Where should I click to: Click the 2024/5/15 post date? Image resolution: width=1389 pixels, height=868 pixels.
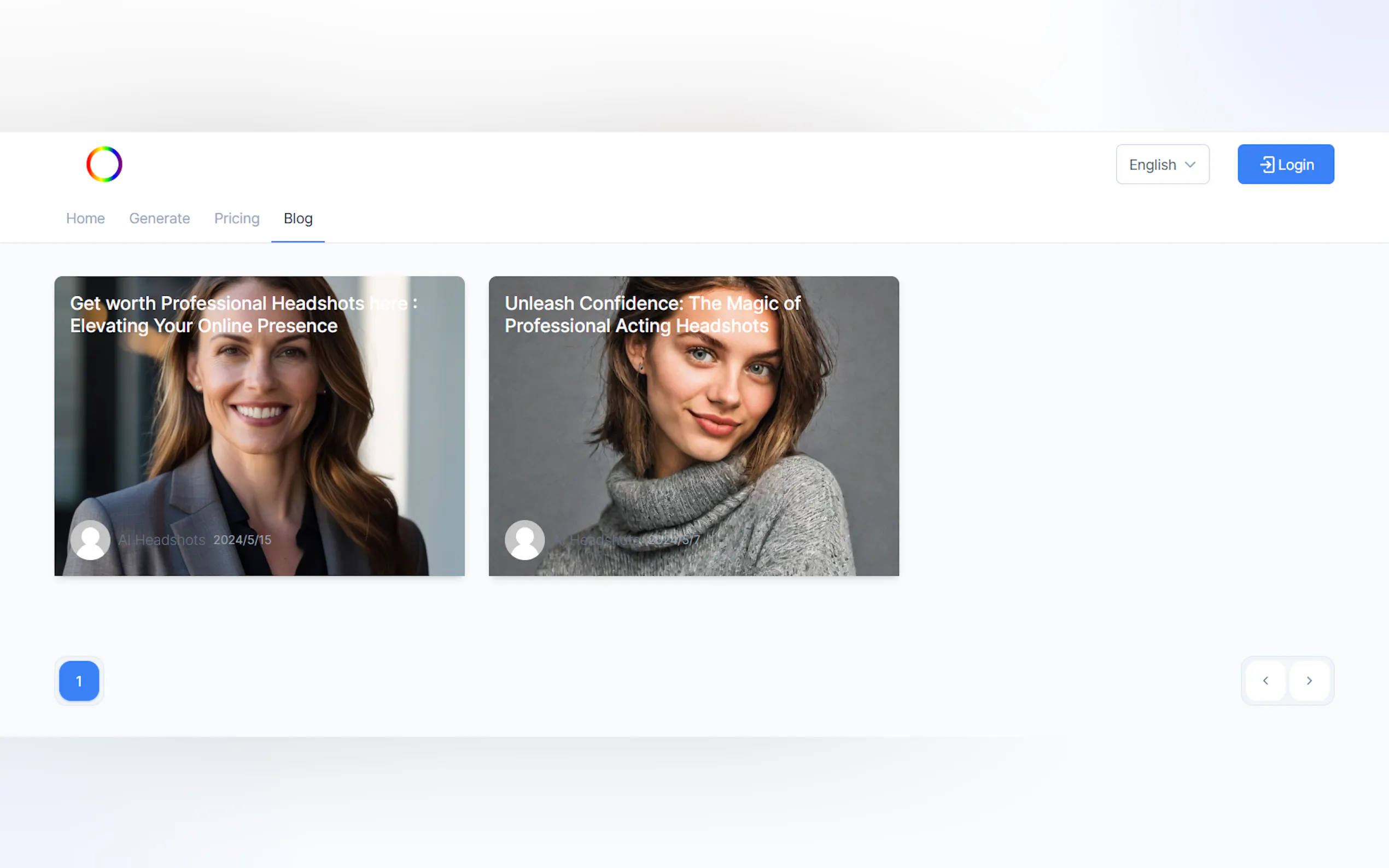pos(242,540)
